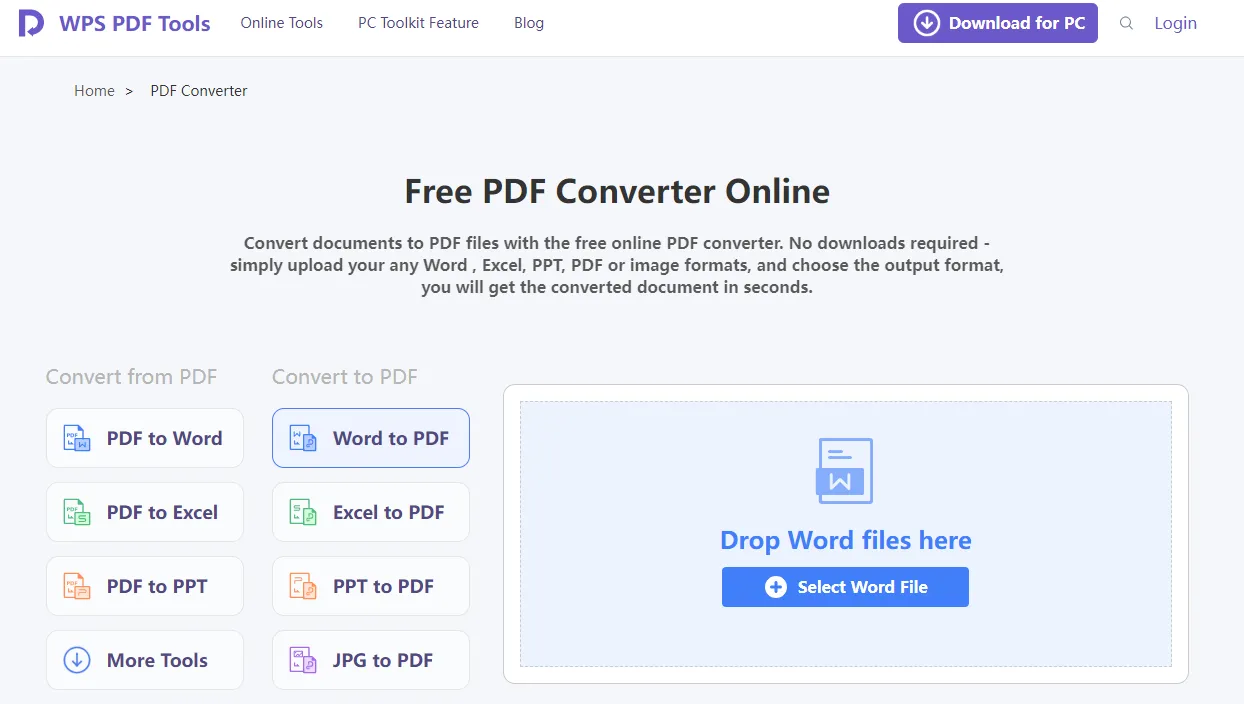Open the Blog page
Viewport: 1244px width, 704px height.
pyautogui.click(x=528, y=23)
